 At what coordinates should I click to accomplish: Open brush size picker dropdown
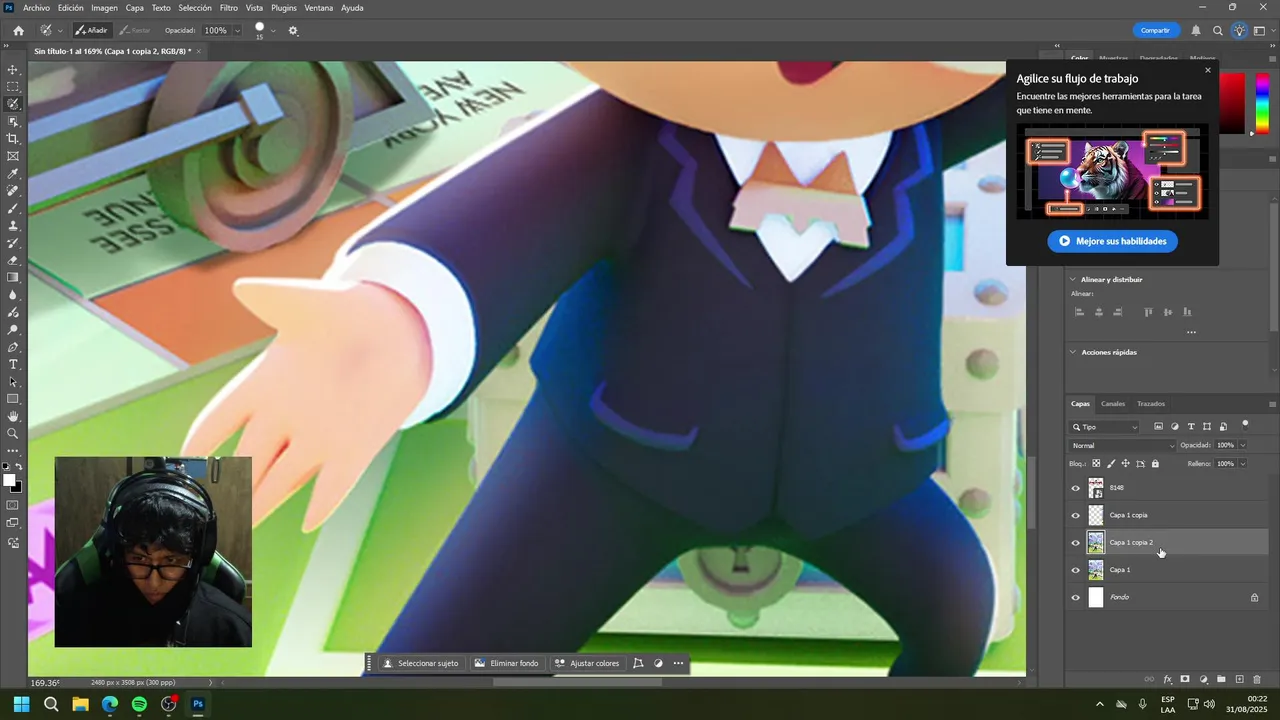pyautogui.click(x=273, y=31)
